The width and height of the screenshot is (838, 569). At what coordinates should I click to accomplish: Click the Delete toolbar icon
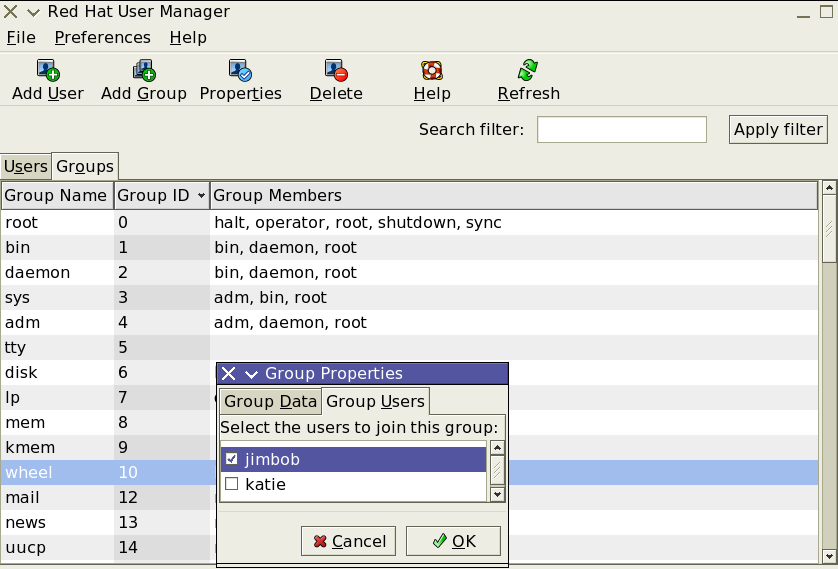336,70
